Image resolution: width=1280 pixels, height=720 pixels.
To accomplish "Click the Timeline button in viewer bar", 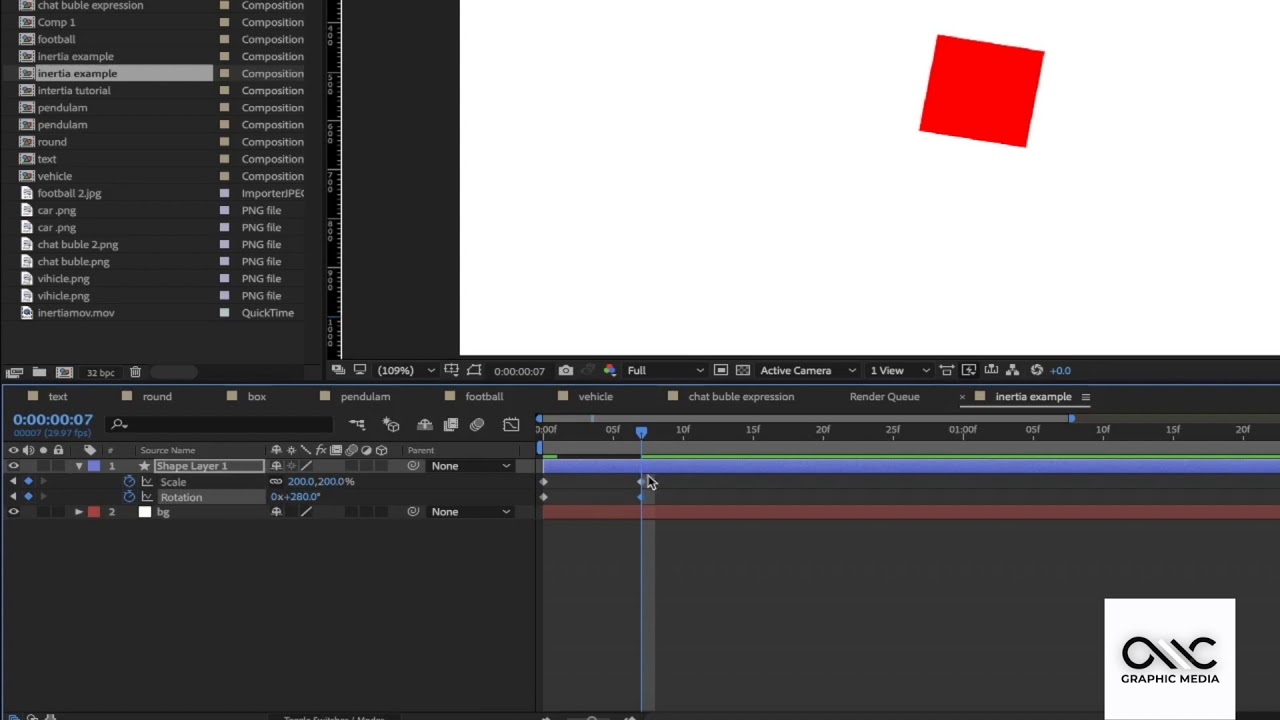I will (x=991, y=370).
